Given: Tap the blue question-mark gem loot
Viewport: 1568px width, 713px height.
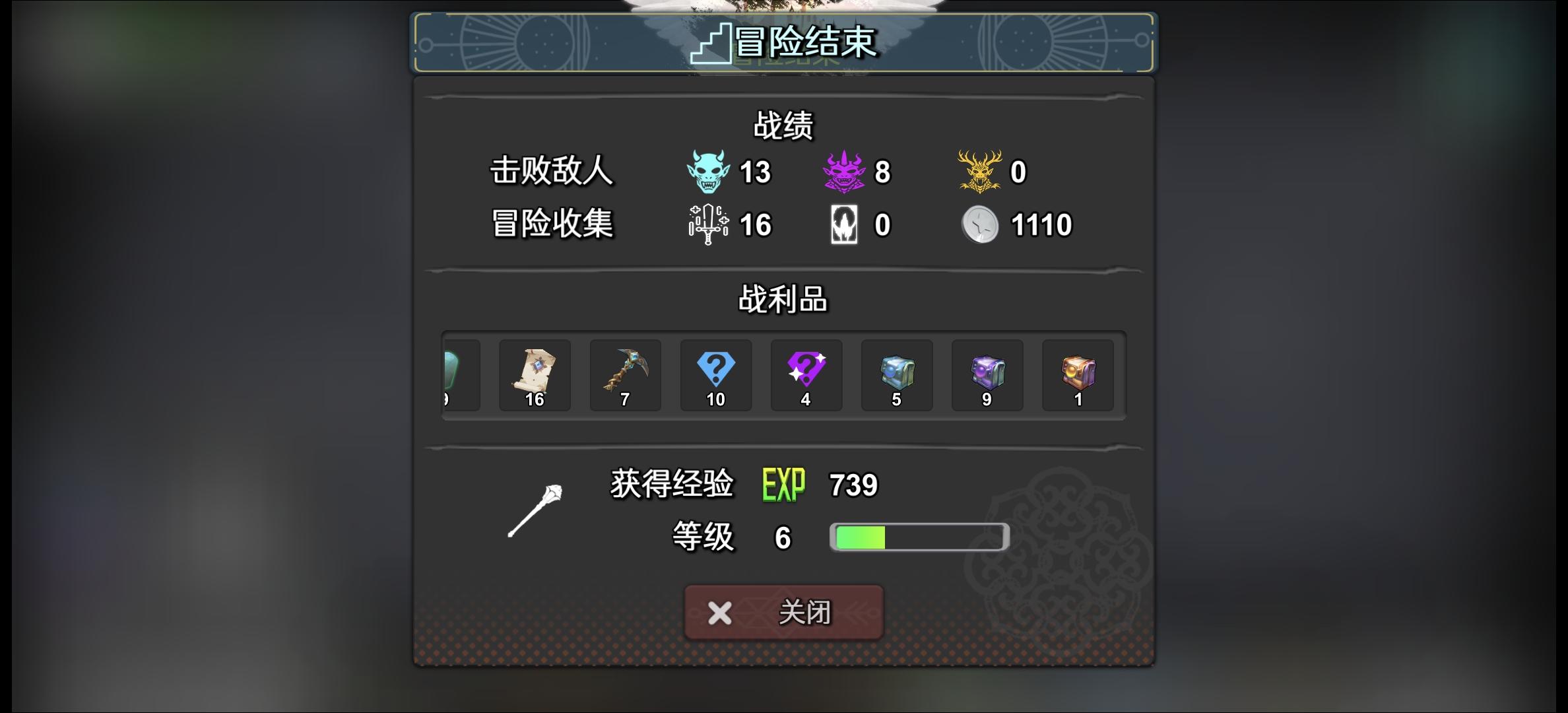Looking at the screenshot, I should click(x=716, y=376).
